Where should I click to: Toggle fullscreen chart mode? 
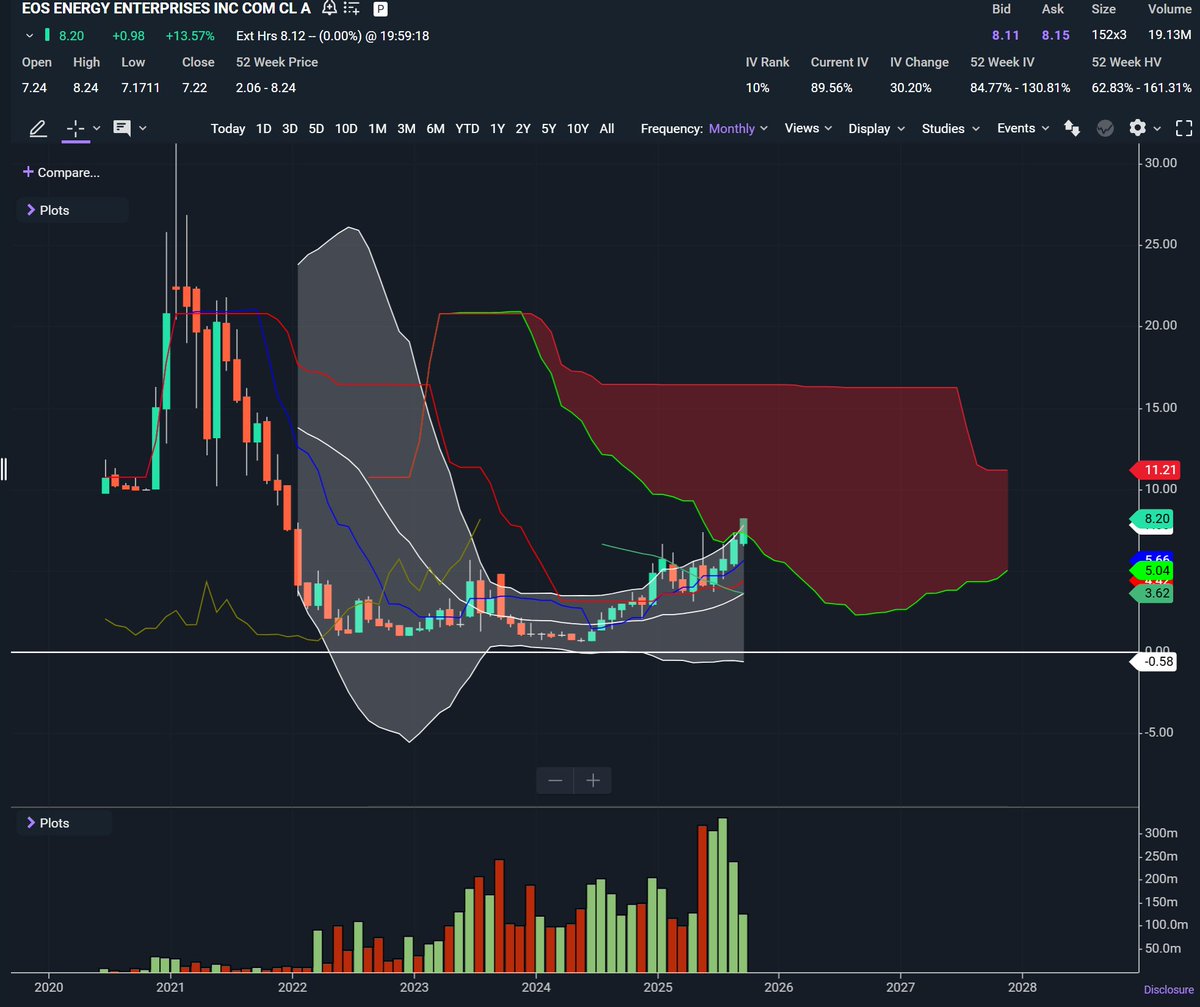1184,128
